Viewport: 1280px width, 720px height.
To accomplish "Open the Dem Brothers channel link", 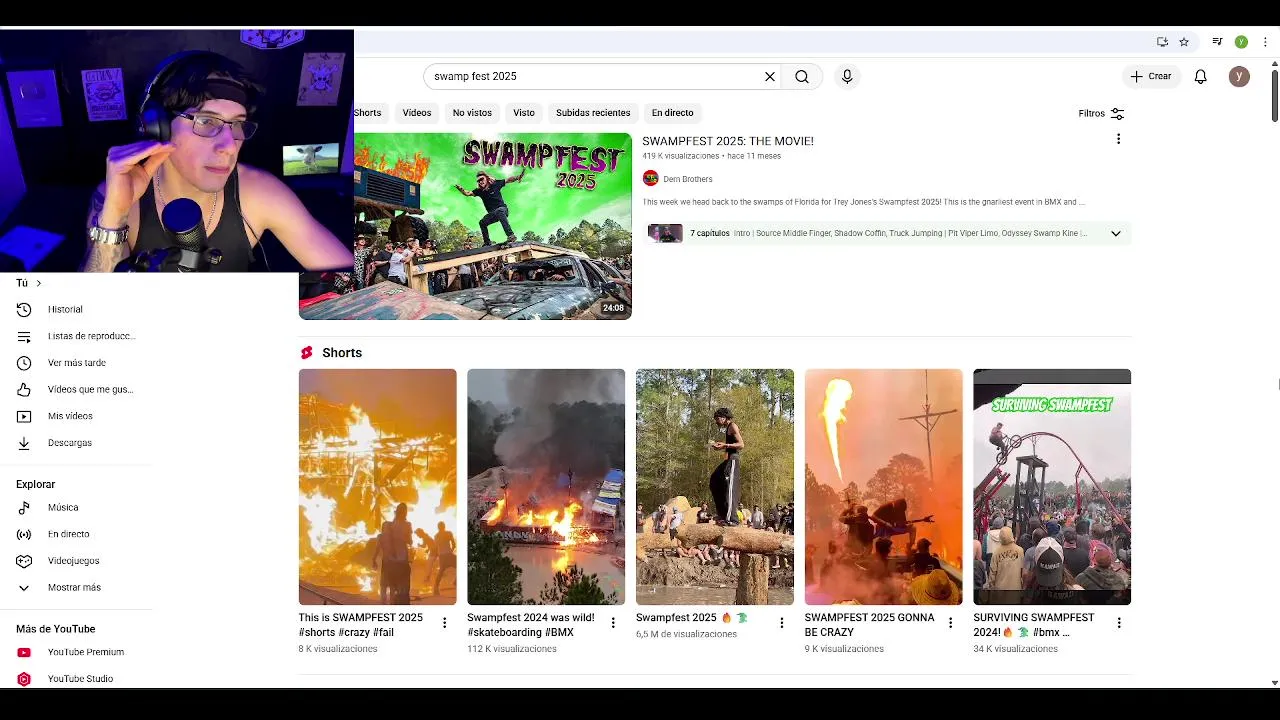I will click(688, 179).
